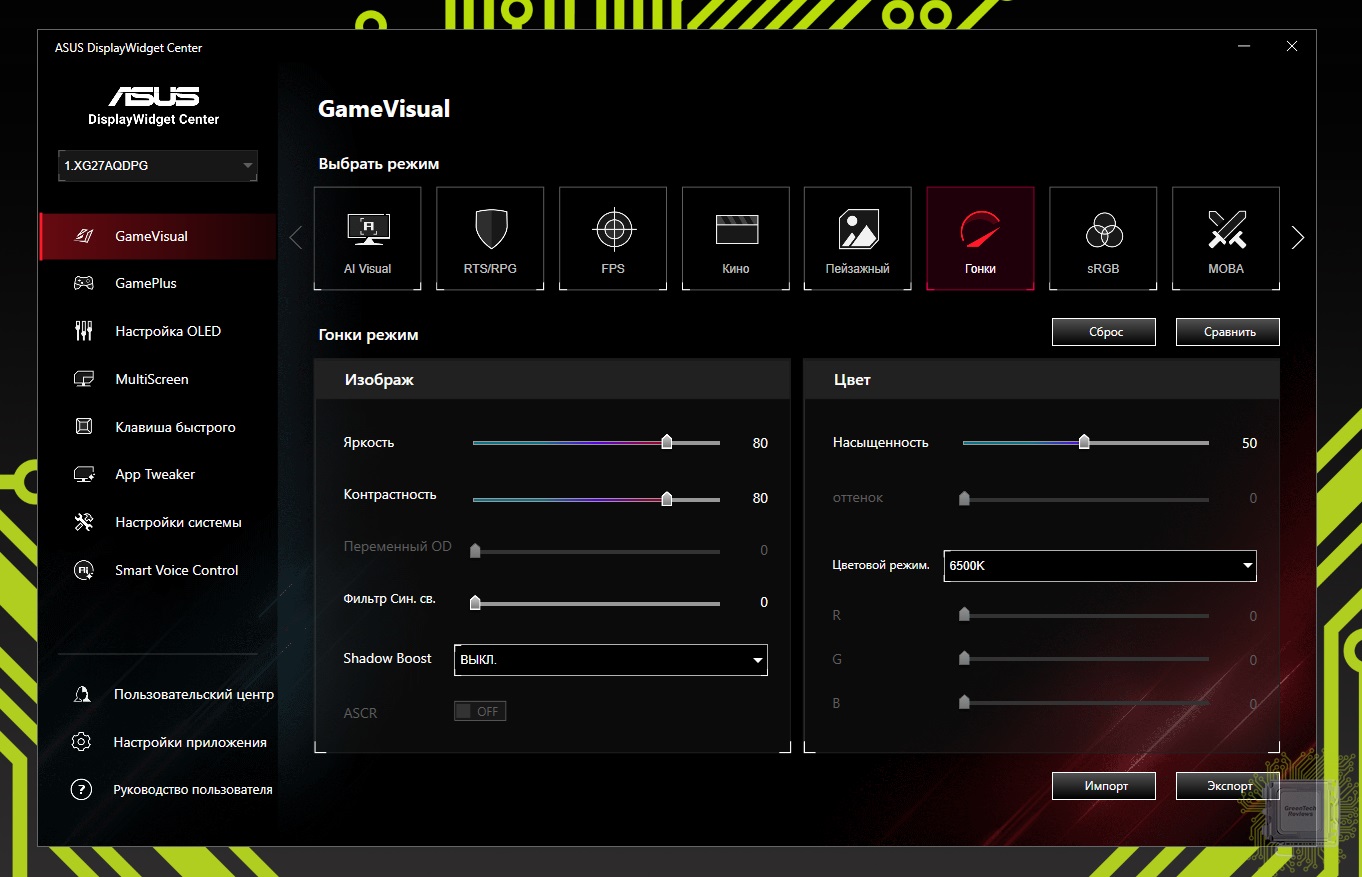1362x877 pixels.
Task: Click the Сброс button
Action: coord(1104,332)
